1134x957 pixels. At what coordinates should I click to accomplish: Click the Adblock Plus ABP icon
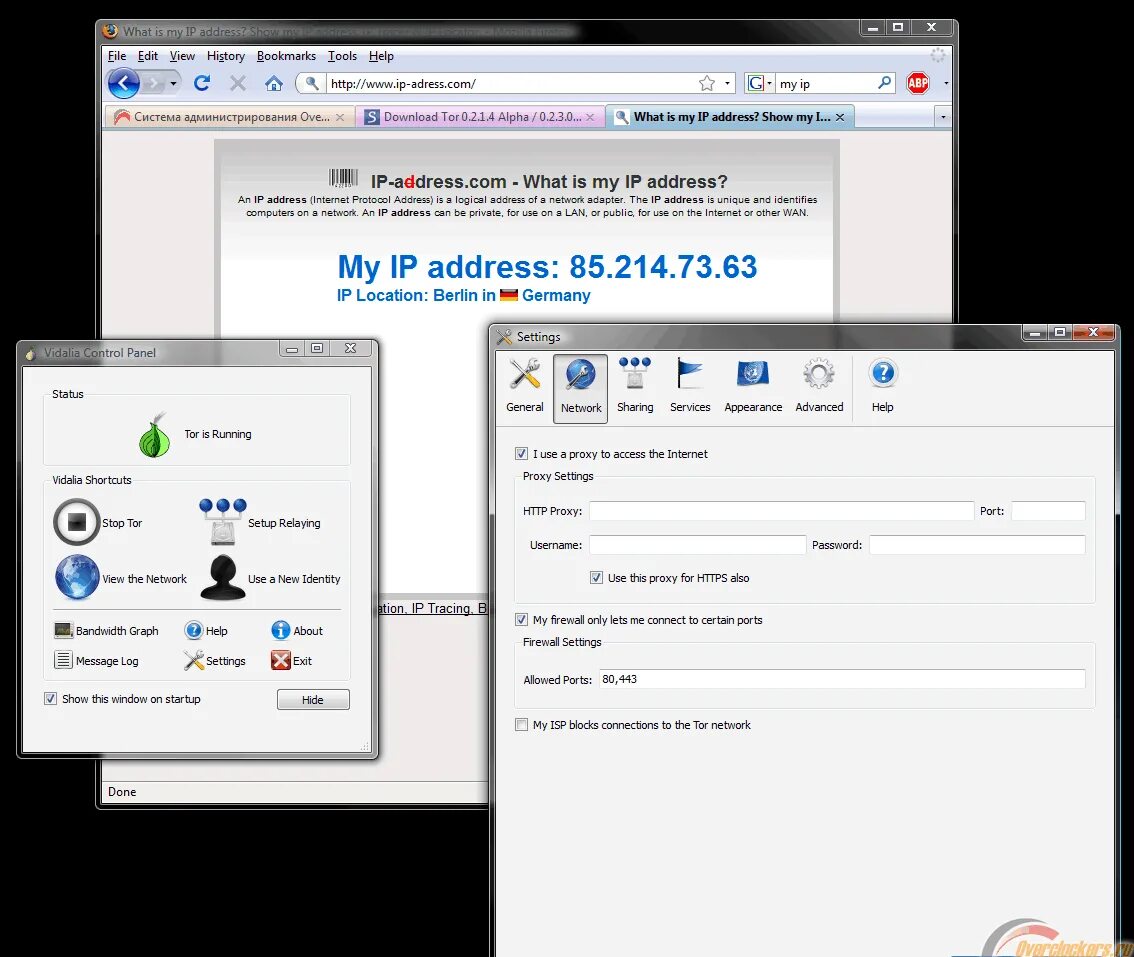click(918, 83)
